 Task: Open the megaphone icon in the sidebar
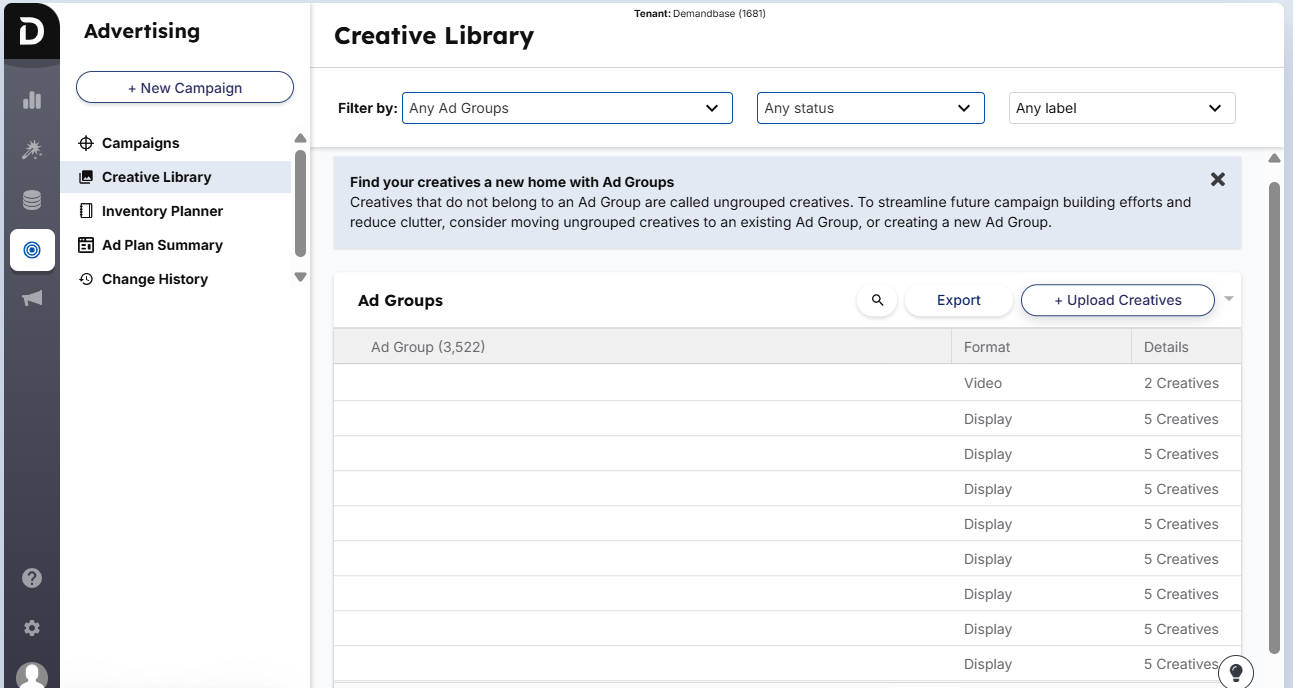click(31, 298)
